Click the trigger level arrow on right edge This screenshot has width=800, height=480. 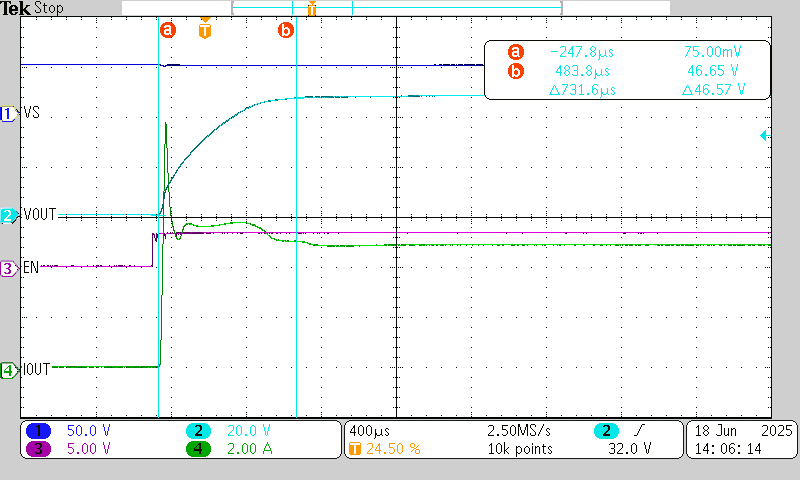[764, 135]
